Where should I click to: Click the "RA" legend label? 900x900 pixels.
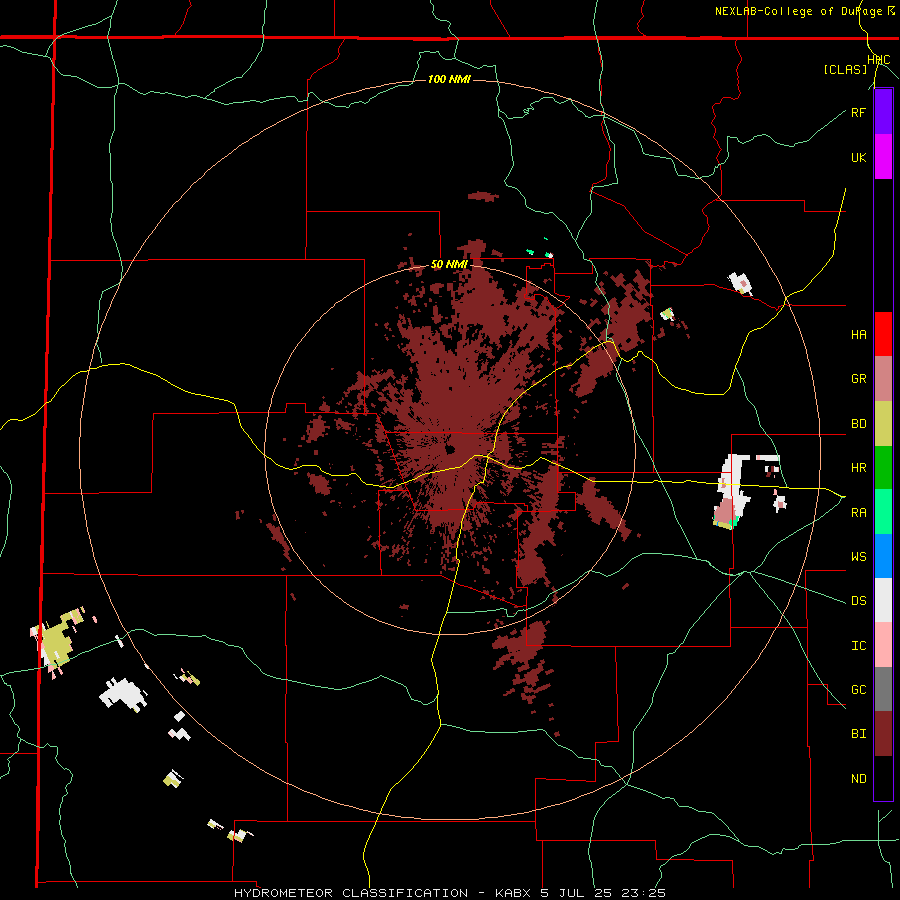(x=858, y=512)
